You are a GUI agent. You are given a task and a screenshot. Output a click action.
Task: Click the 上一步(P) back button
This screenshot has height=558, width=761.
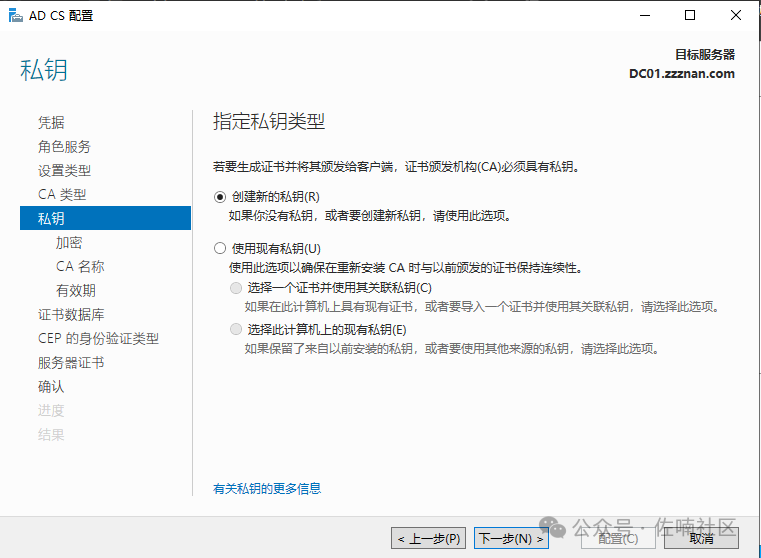coord(429,539)
